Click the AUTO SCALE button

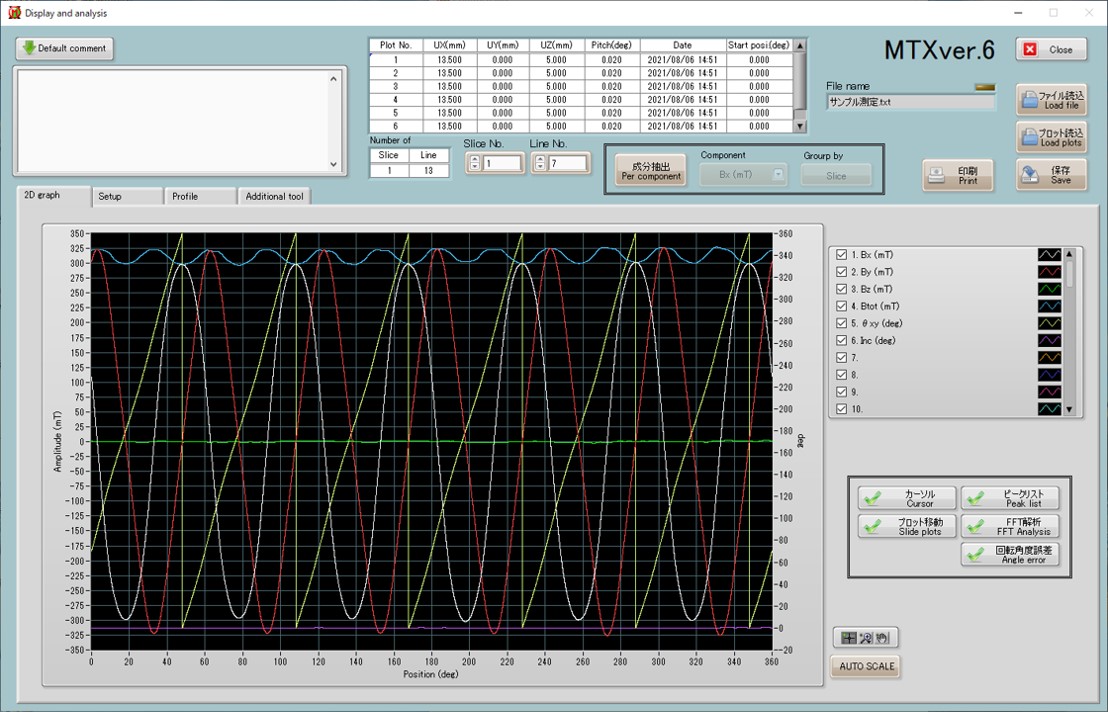tap(866, 666)
